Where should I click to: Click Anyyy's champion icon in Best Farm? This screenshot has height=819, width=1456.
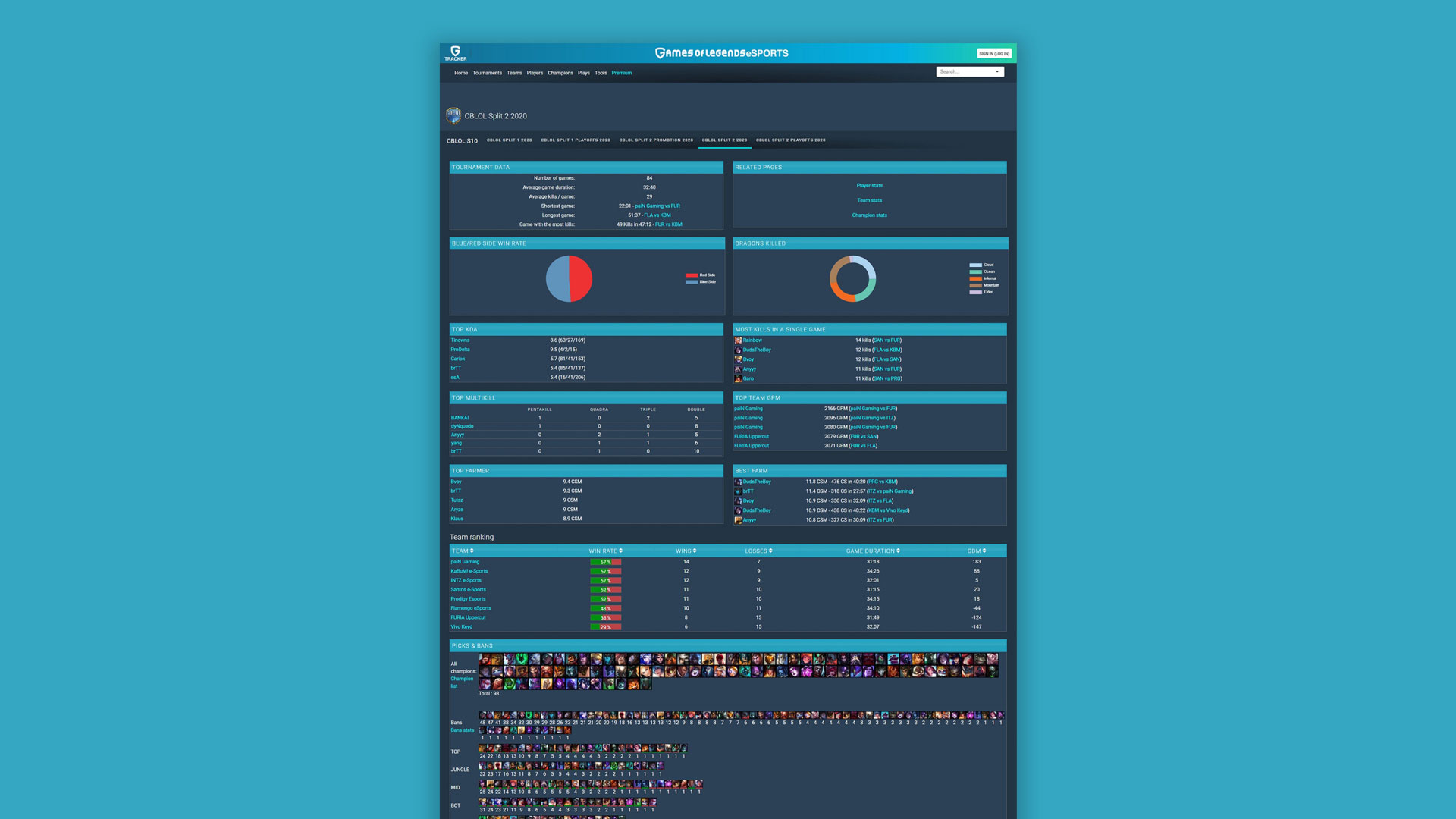click(738, 519)
